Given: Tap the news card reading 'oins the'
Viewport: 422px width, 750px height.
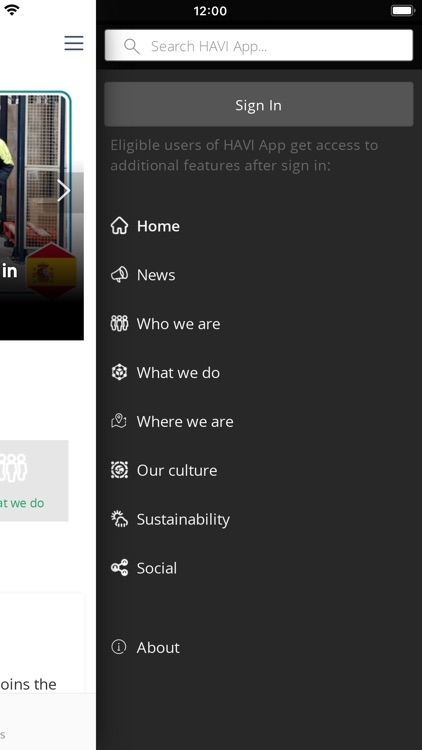Looking at the screenshot, I should [42, 643].
